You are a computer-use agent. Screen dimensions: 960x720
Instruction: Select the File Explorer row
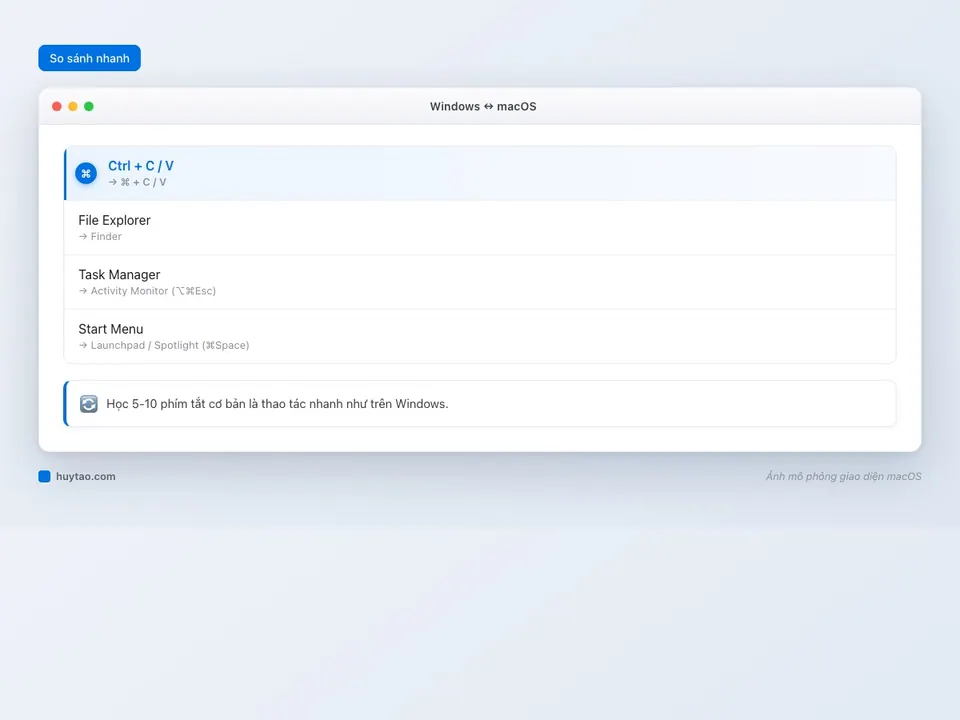(x=480, y=228)
